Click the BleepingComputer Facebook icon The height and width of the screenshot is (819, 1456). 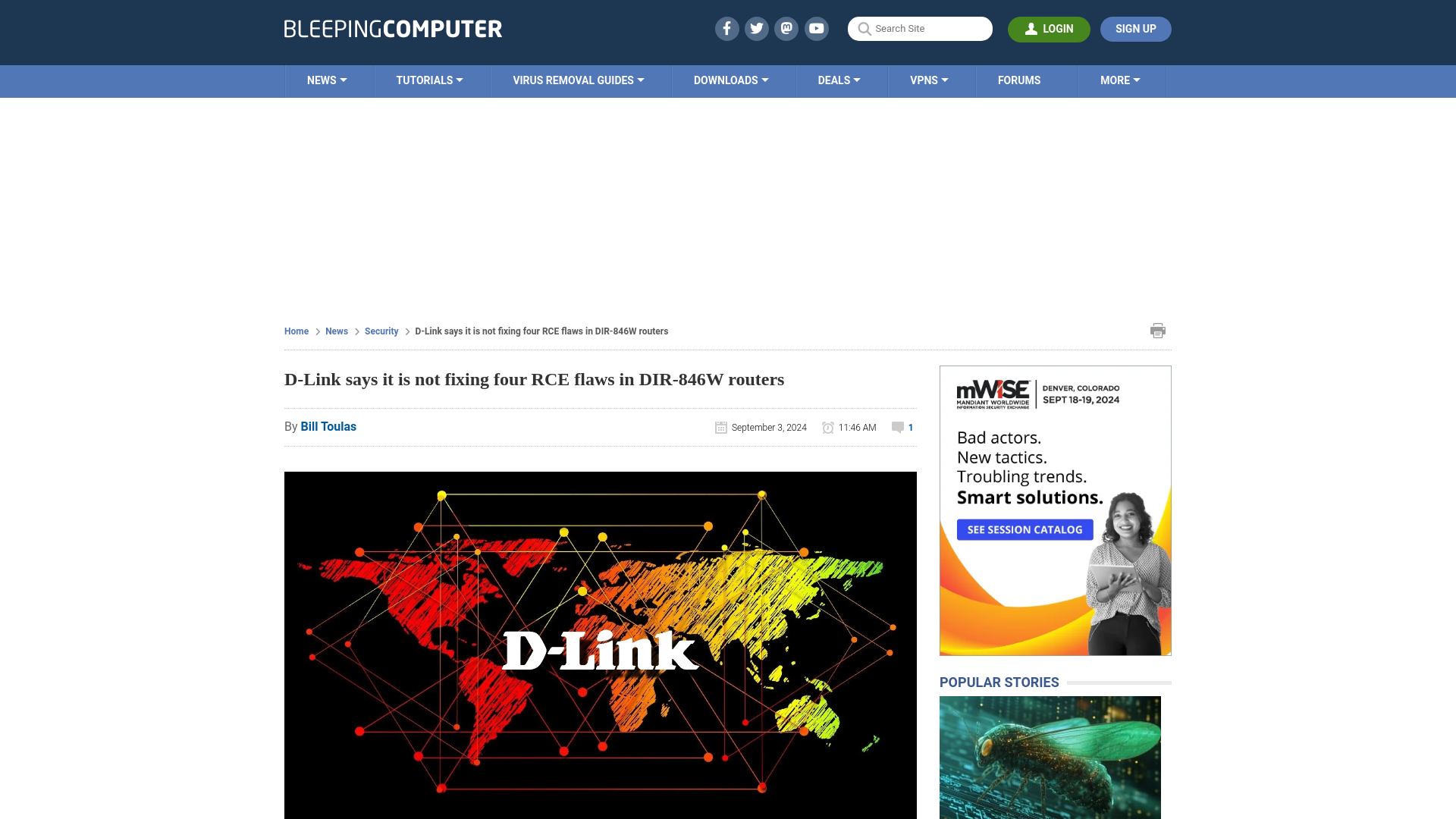click(x=726, y=28)
